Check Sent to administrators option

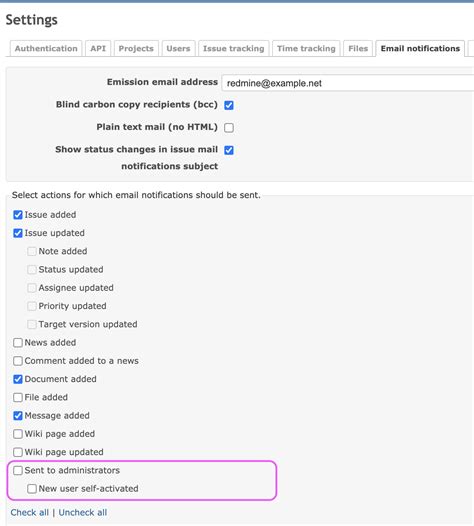(18, 470)
